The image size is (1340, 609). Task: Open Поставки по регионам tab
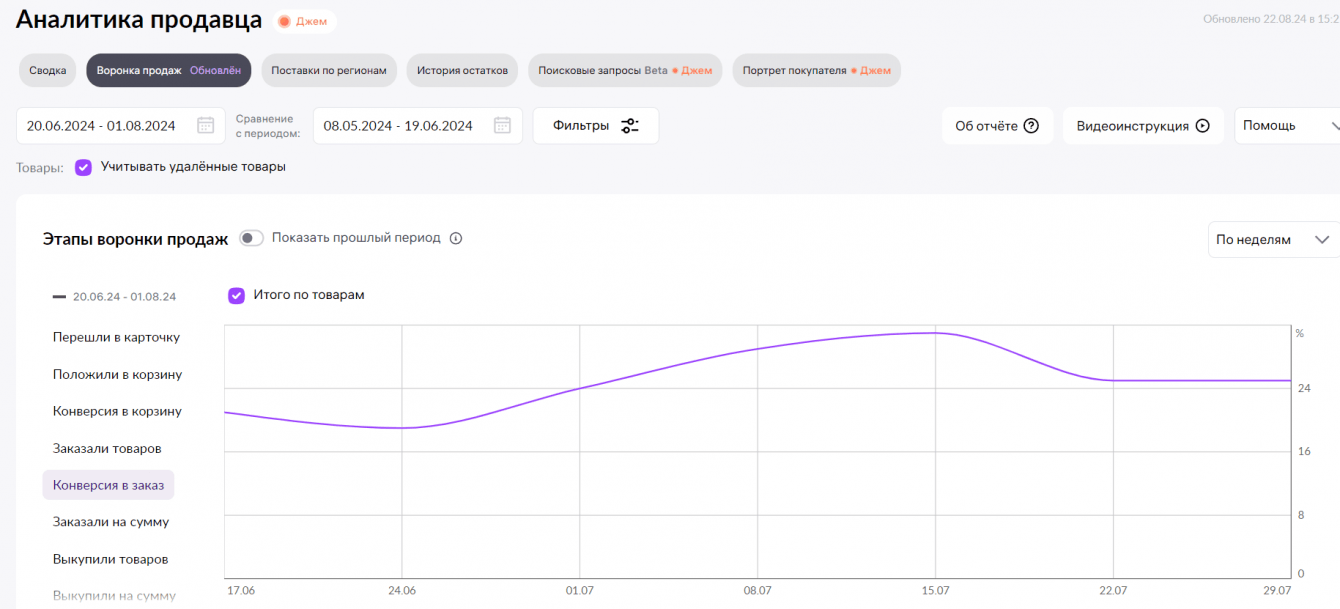329,71
